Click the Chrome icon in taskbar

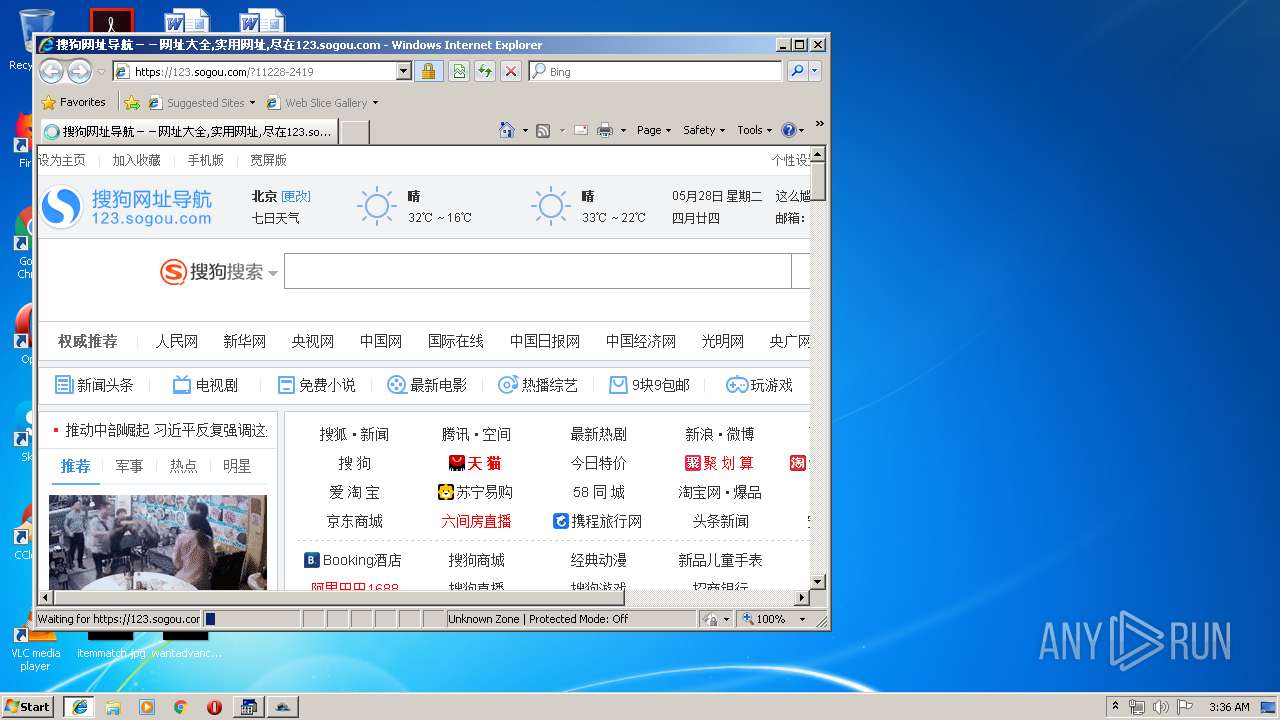(180, 707)
